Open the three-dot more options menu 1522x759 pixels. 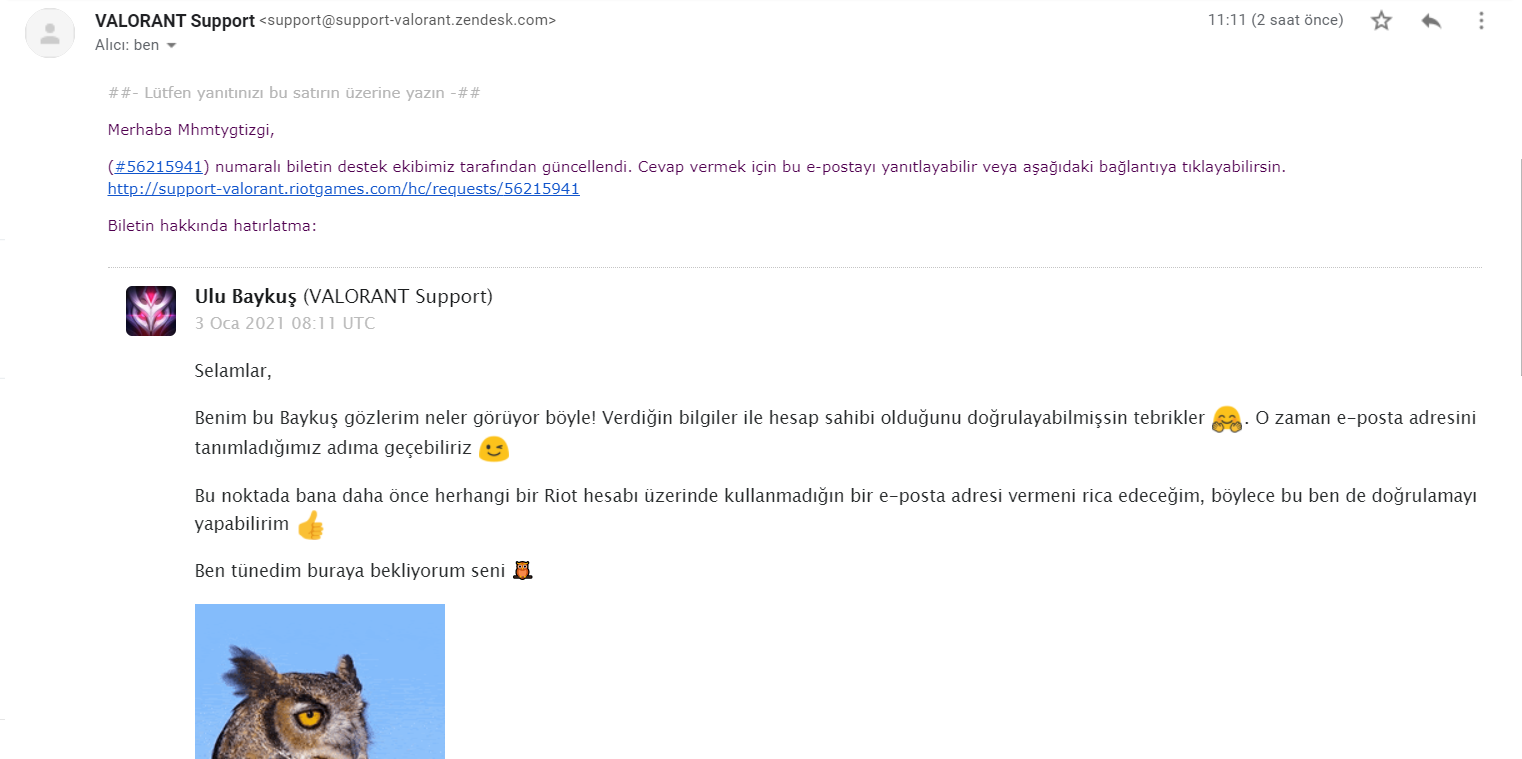tap(1481, 20)
